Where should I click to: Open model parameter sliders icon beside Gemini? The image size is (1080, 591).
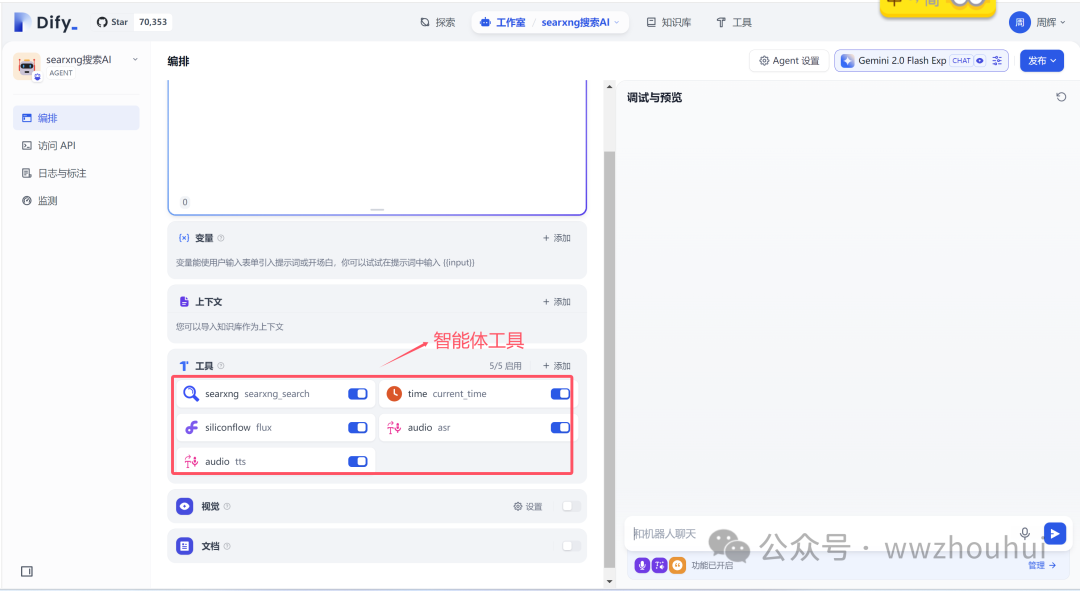(x=997, y=61)
